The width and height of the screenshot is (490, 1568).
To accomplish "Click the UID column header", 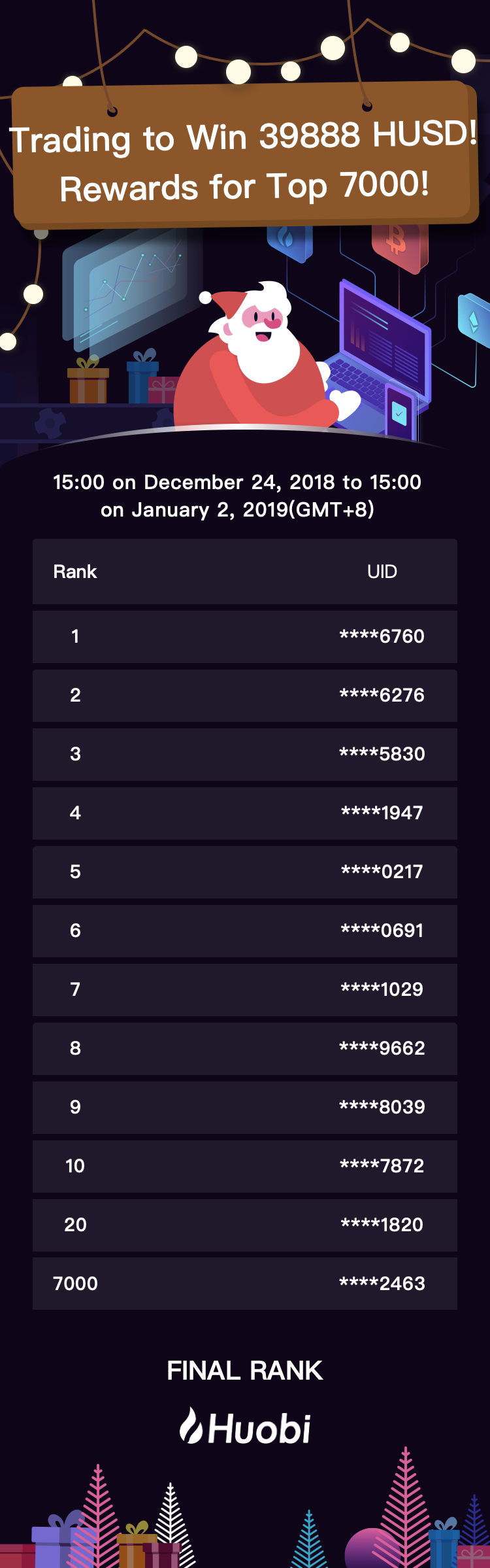I will coord(382,571).
